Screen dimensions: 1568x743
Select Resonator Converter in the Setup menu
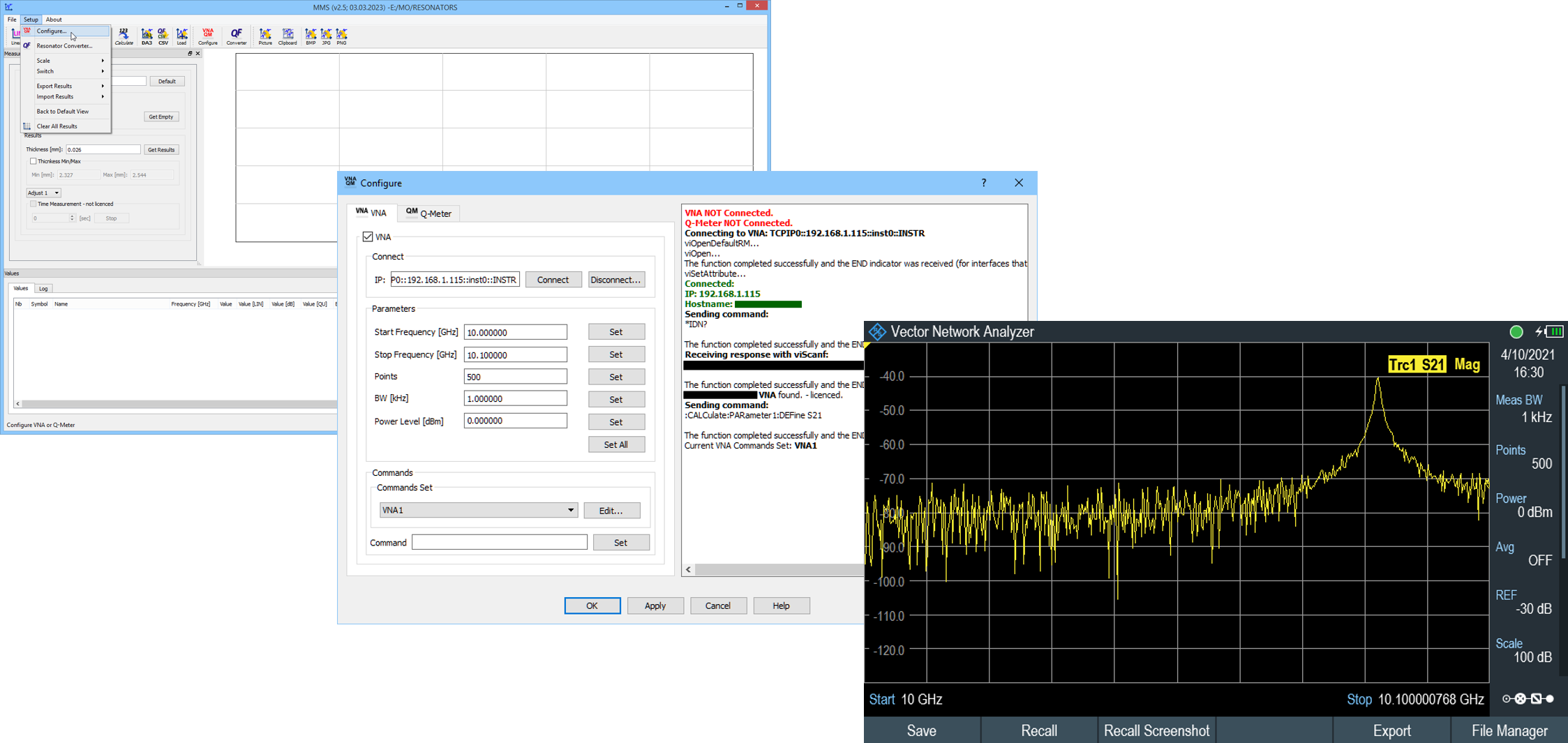tap(64, 46)
